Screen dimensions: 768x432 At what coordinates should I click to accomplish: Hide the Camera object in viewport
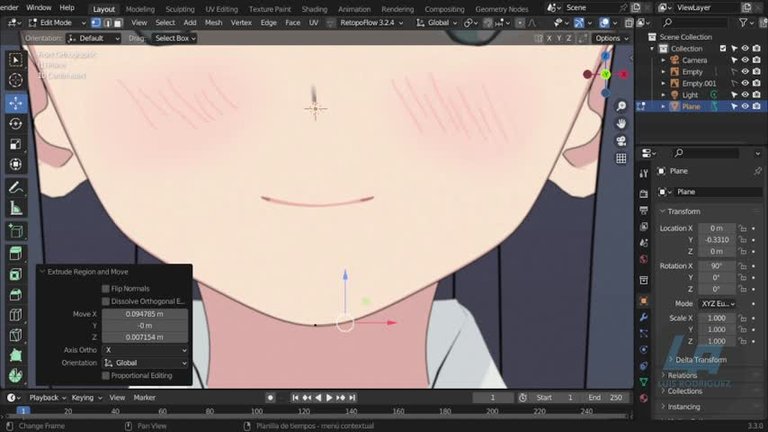(745, 60)
